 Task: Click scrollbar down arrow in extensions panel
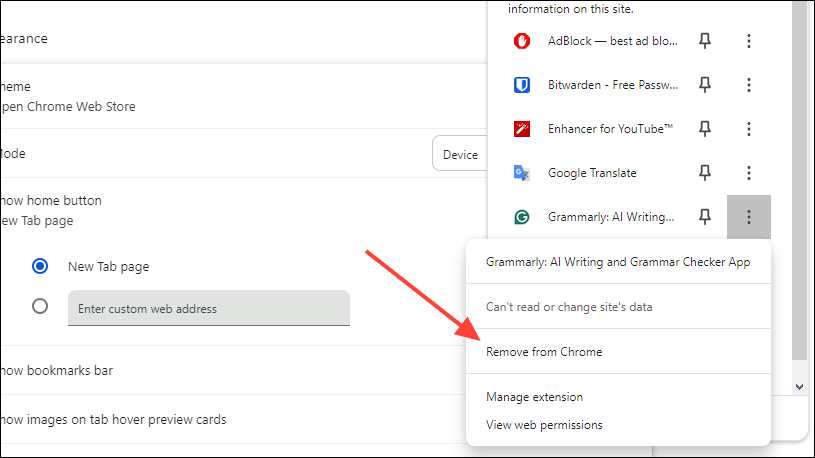tap(799, 387)
